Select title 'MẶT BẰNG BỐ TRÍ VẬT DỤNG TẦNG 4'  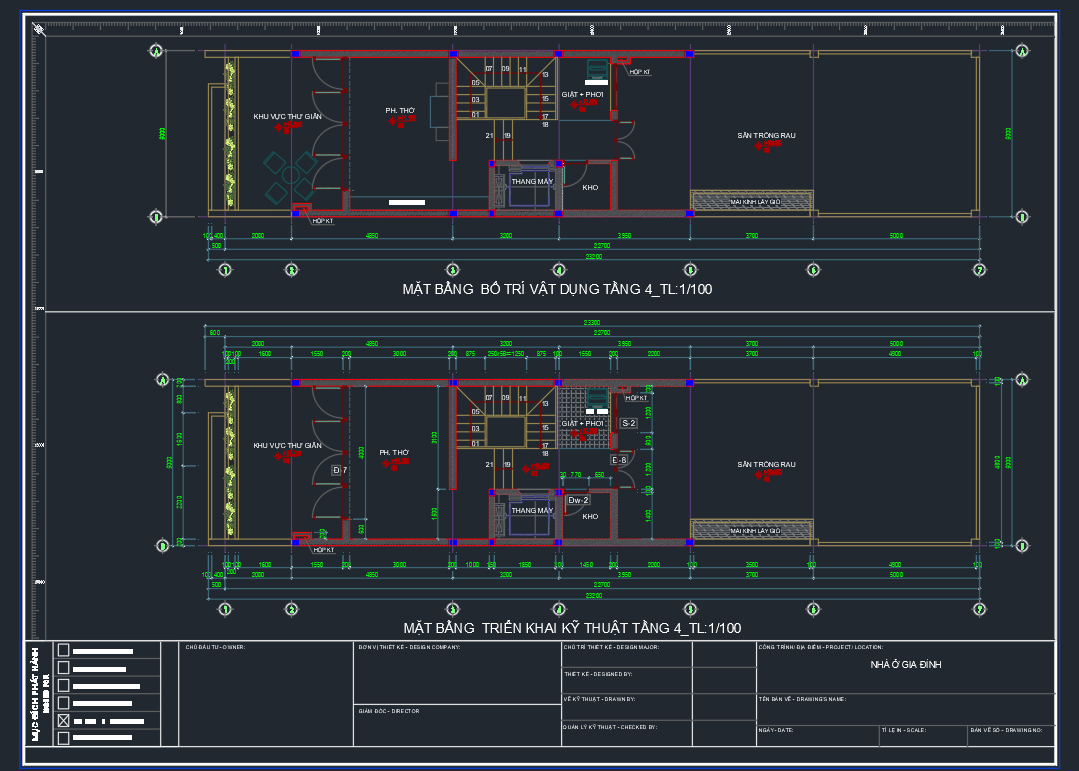point(557,290)
